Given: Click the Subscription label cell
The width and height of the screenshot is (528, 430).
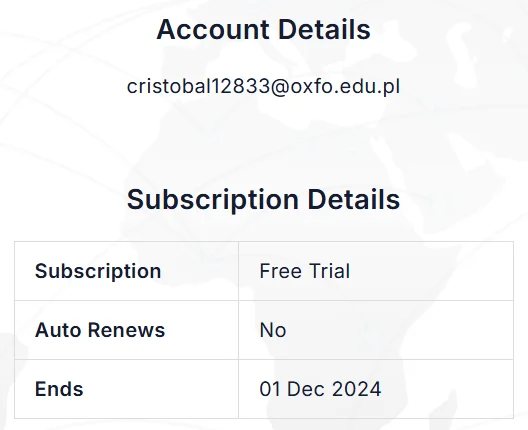Looking at the screenshot, I should [126, 271].
